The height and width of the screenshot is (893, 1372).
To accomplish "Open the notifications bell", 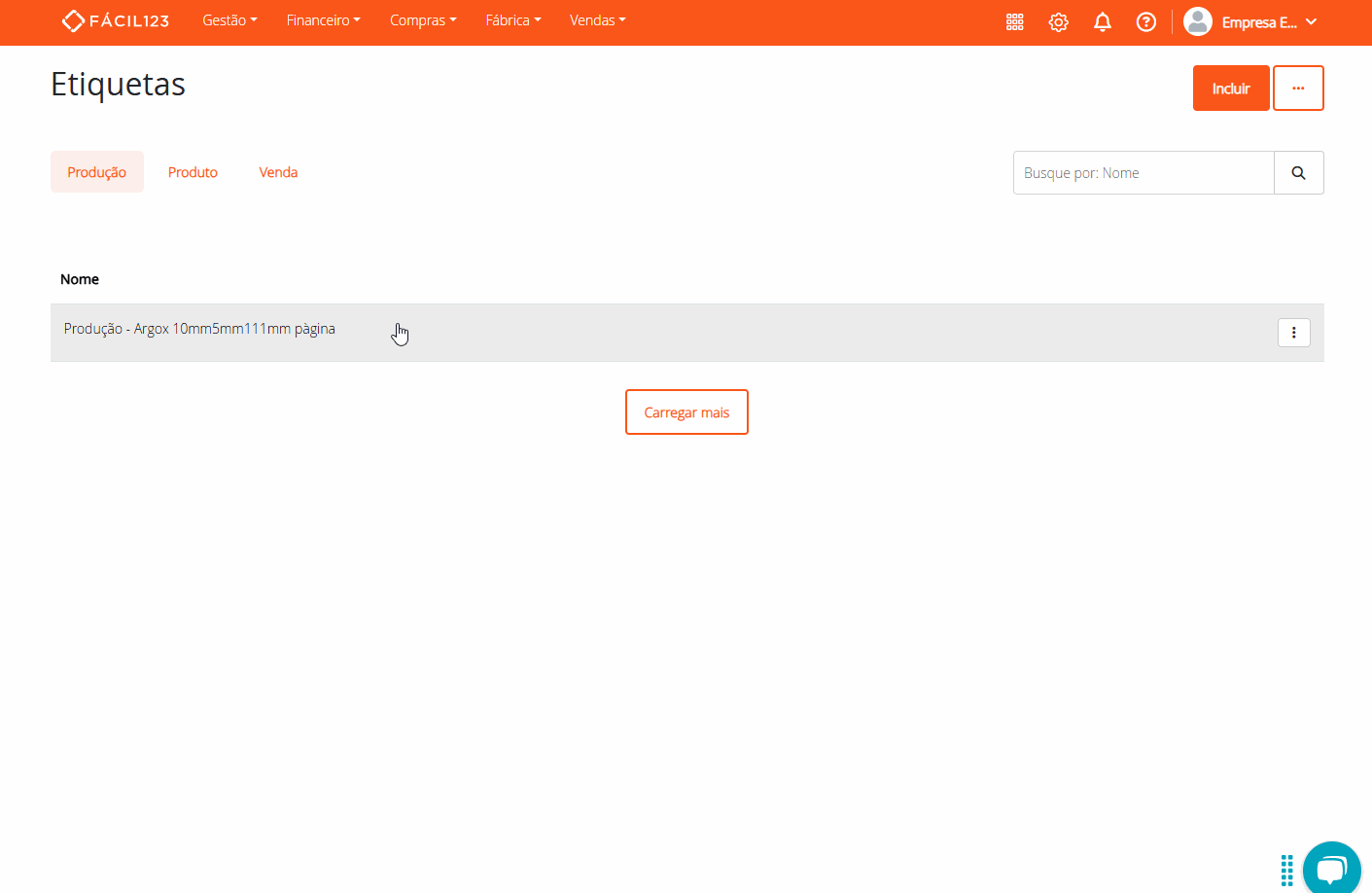I will [x=1102, y=21].
